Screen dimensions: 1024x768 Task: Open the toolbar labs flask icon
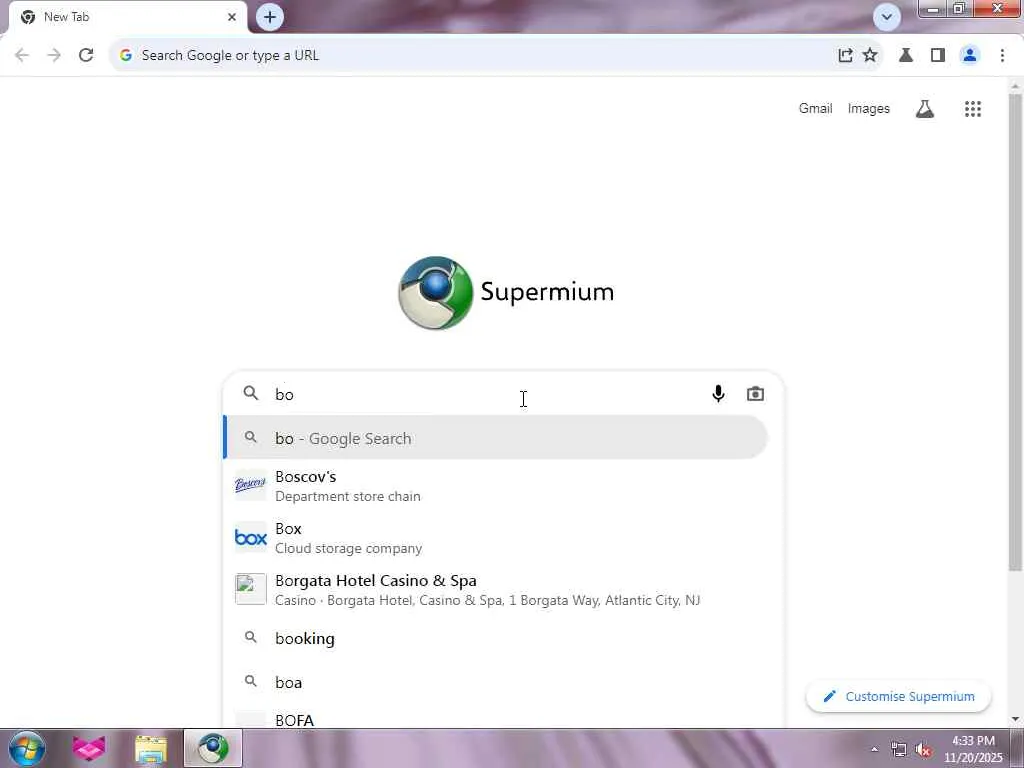tap(906, 56)
